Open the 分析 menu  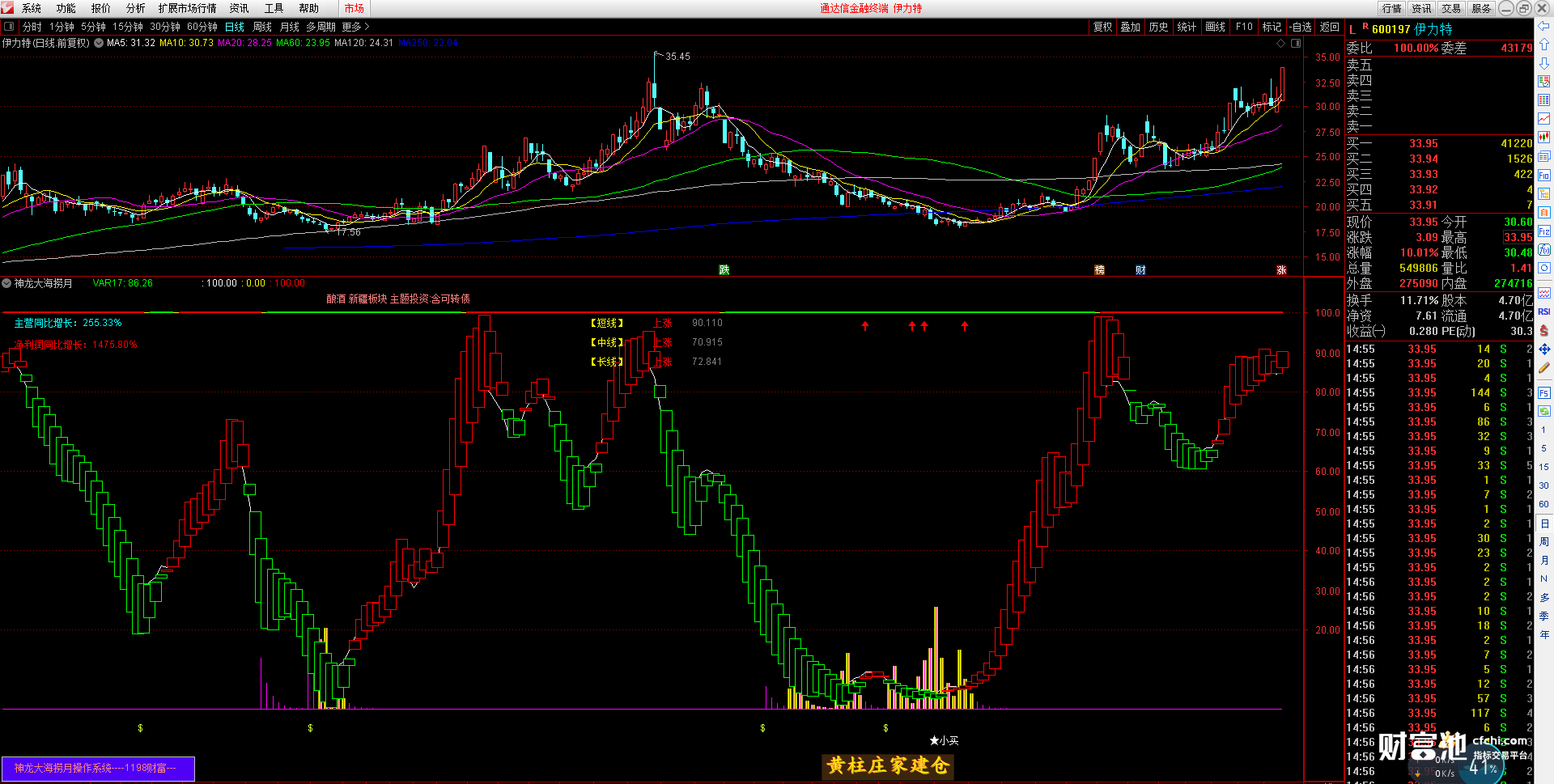tap(135, 8)
